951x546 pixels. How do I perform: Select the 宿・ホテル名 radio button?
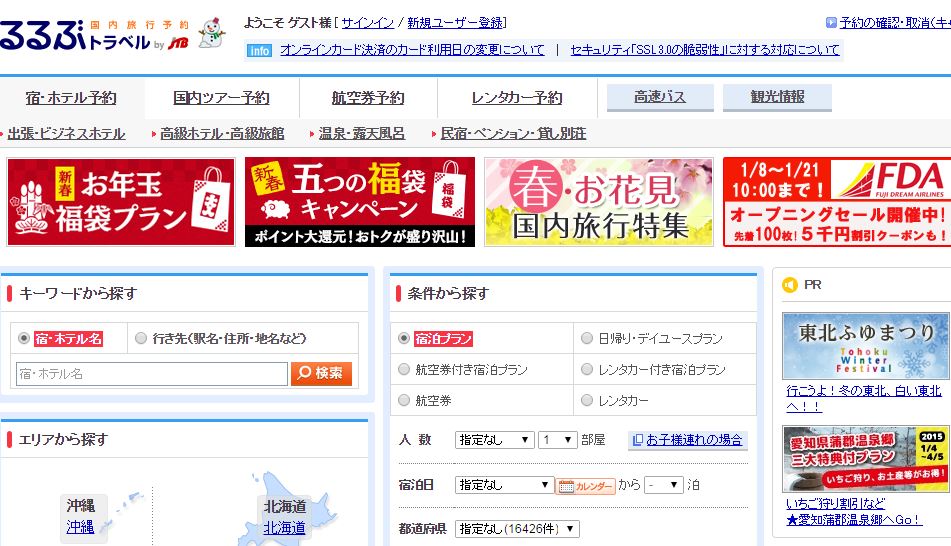click(x=24, y=339)
